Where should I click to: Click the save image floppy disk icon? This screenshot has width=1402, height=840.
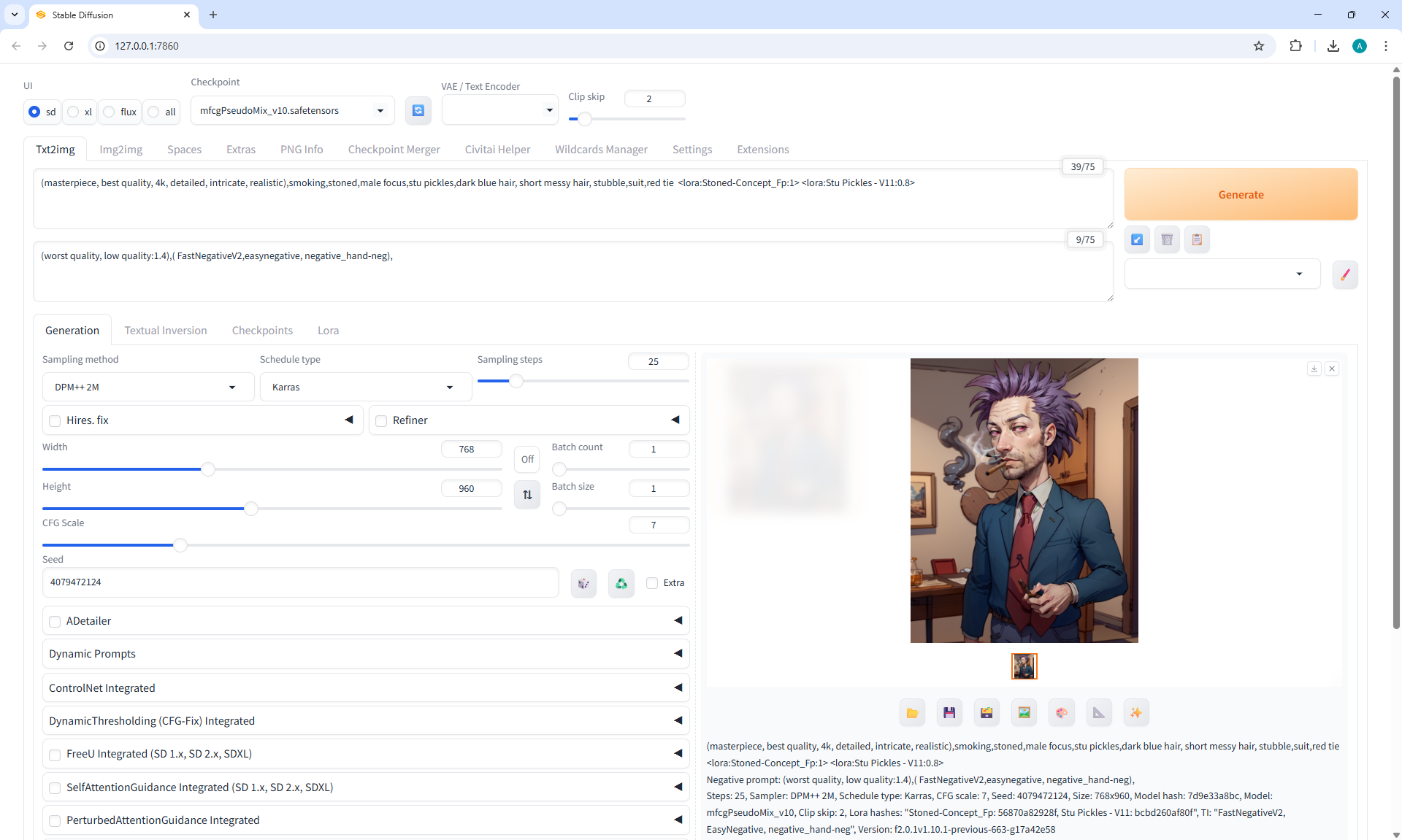click(x=949, y=713)
